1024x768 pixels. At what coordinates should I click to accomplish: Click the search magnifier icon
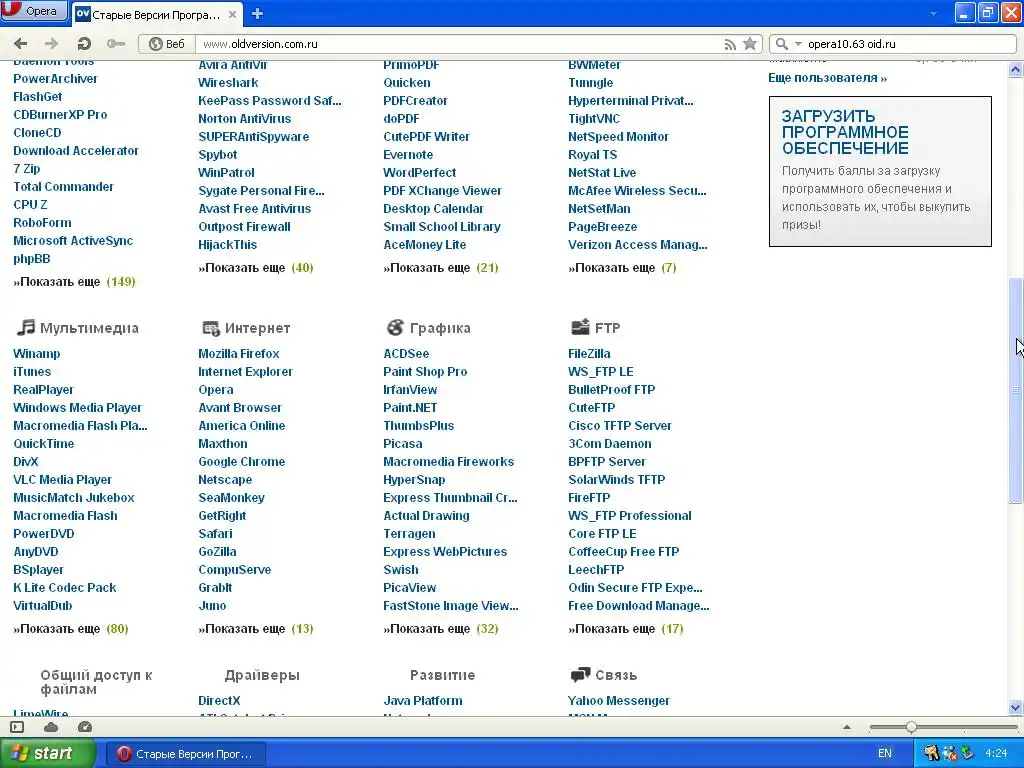point(782,44)
